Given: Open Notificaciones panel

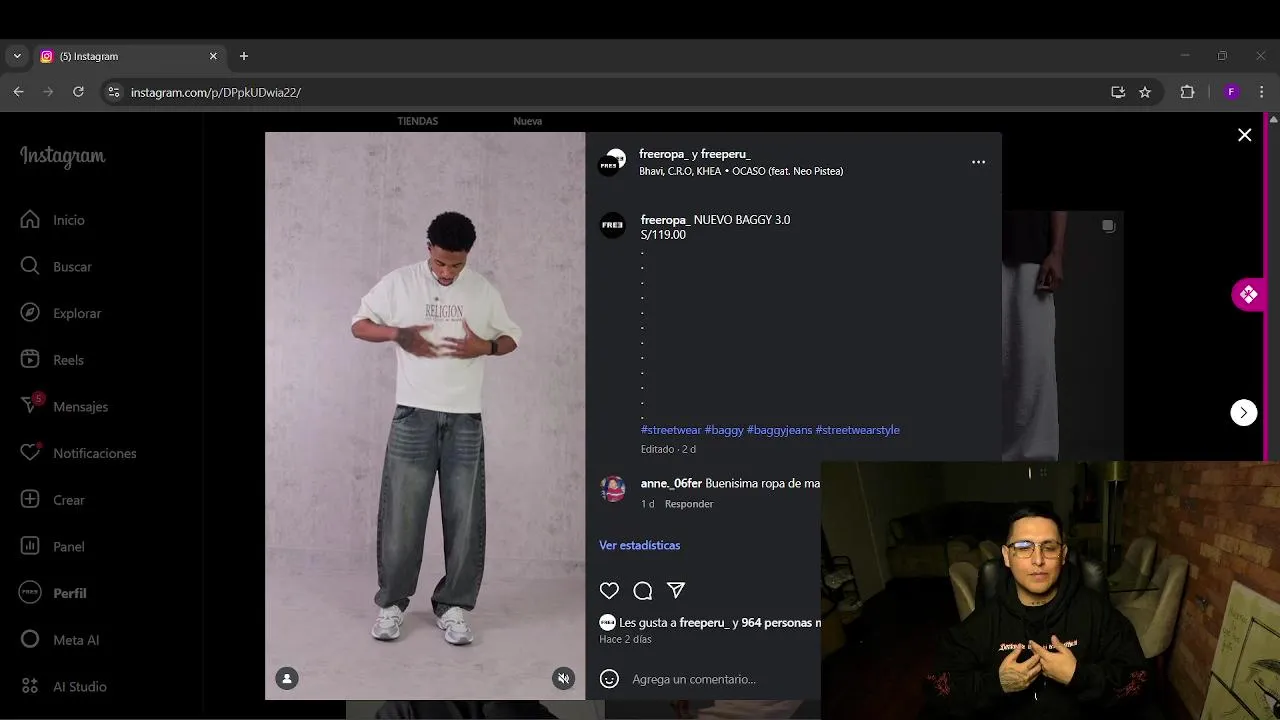Looking at the screenshot, I should click(78, 453).
